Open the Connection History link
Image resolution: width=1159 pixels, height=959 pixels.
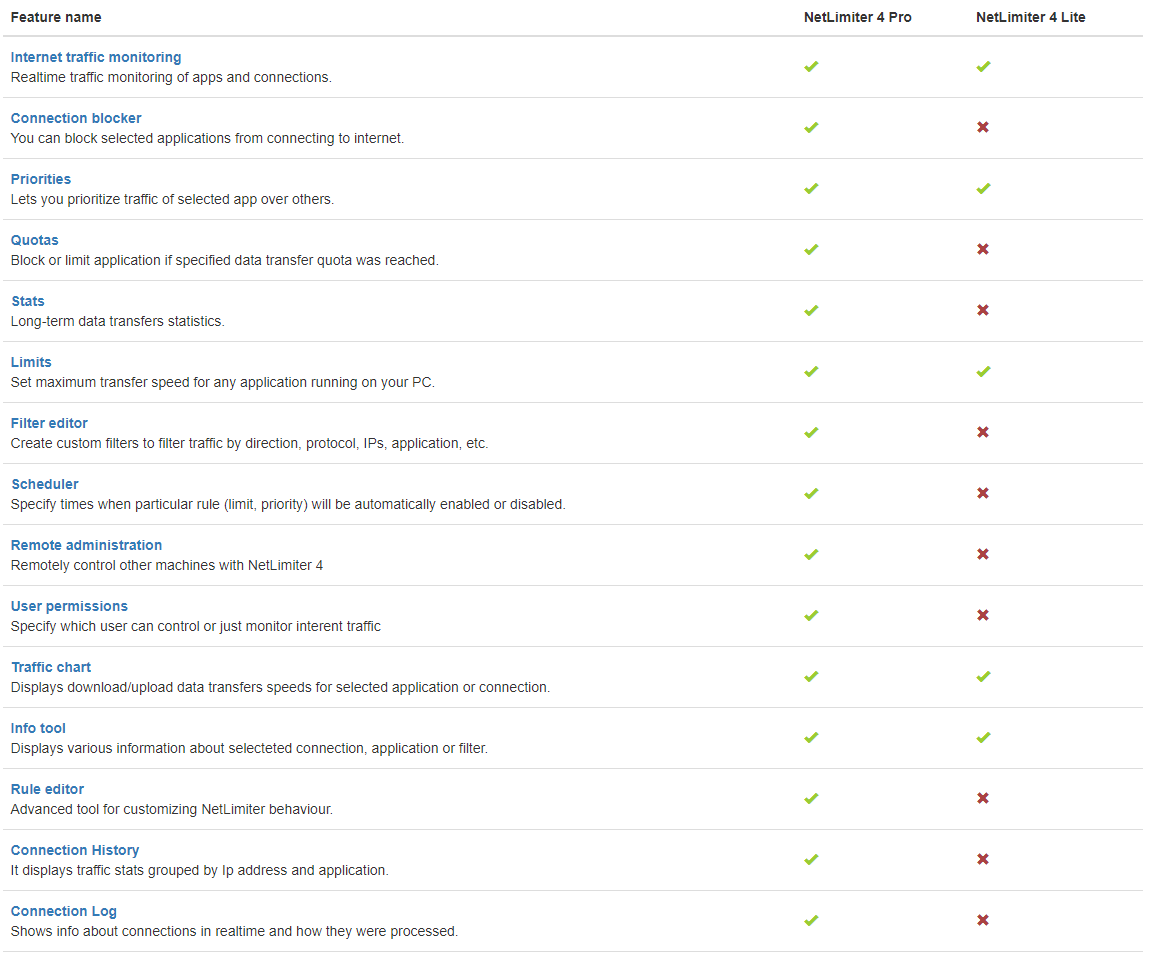tap(75, 850)
